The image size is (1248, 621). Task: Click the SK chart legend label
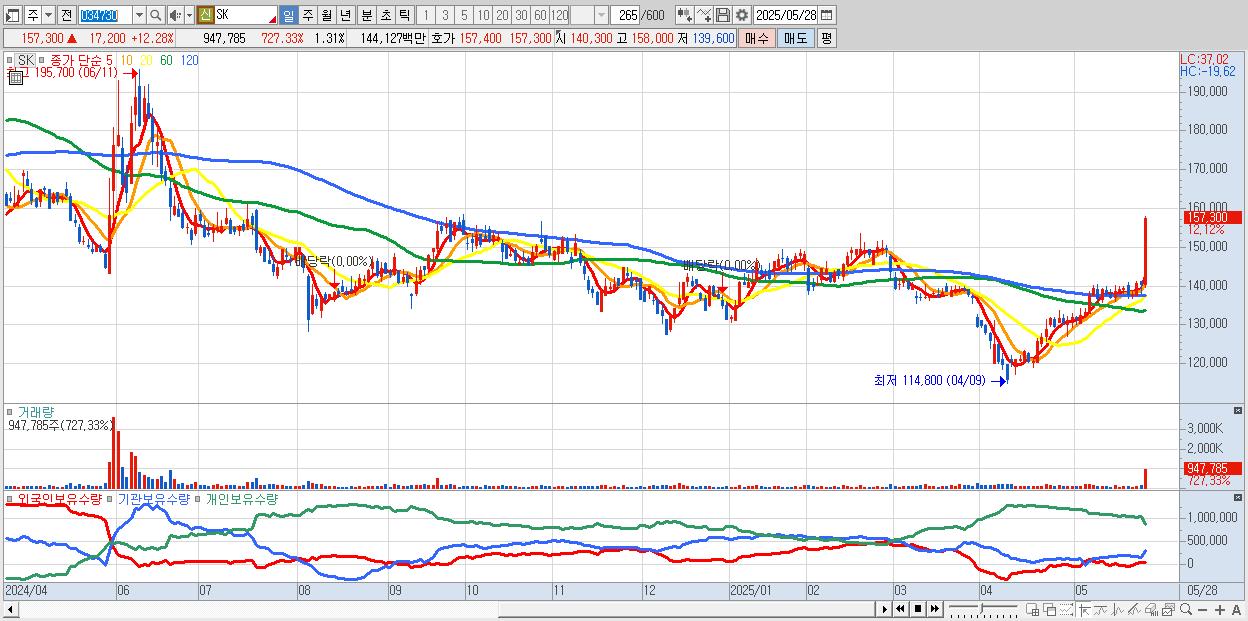tap(26, 60)
